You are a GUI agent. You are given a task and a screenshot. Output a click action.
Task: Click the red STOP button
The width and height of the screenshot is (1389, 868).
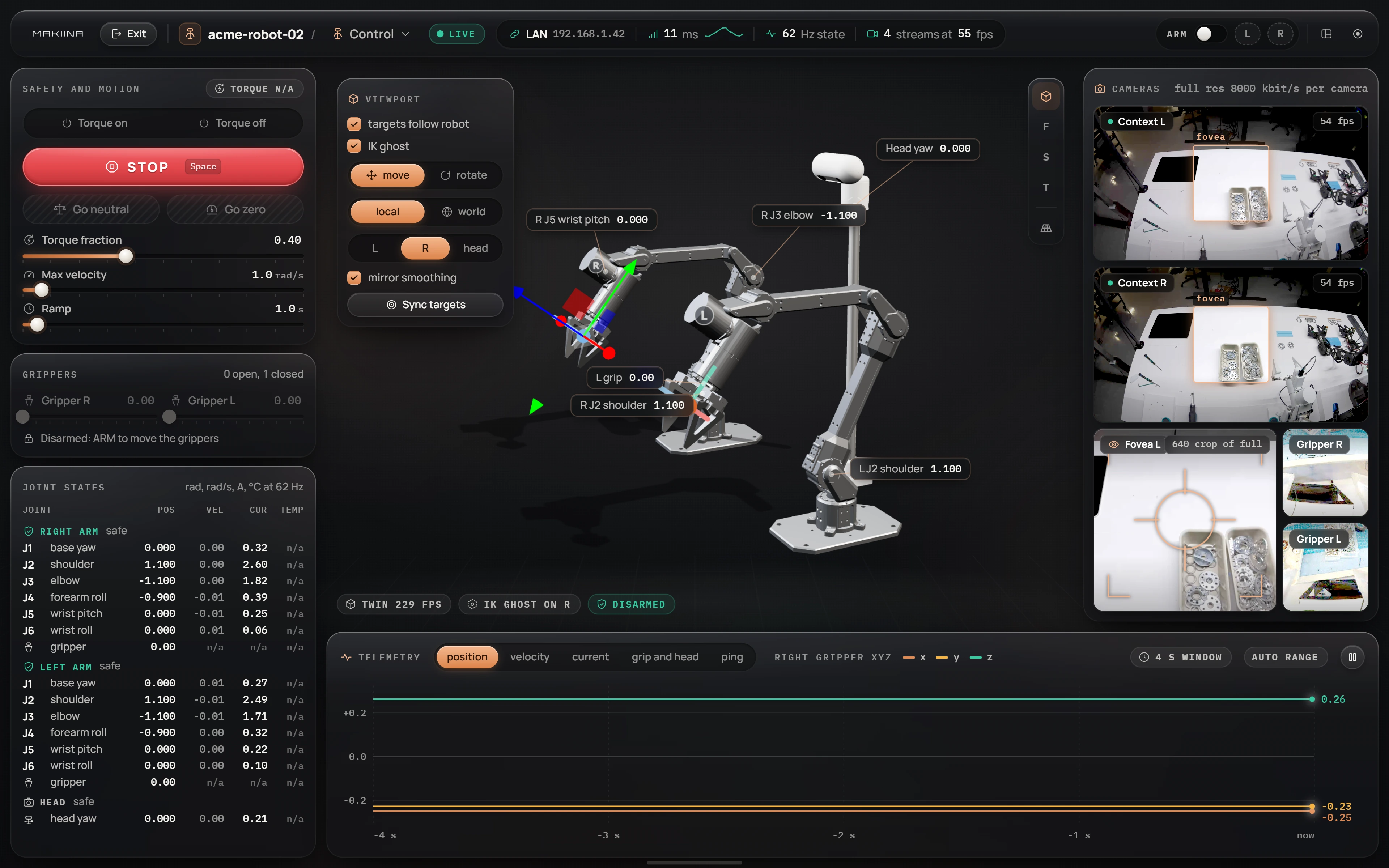[x=163, y=166]
